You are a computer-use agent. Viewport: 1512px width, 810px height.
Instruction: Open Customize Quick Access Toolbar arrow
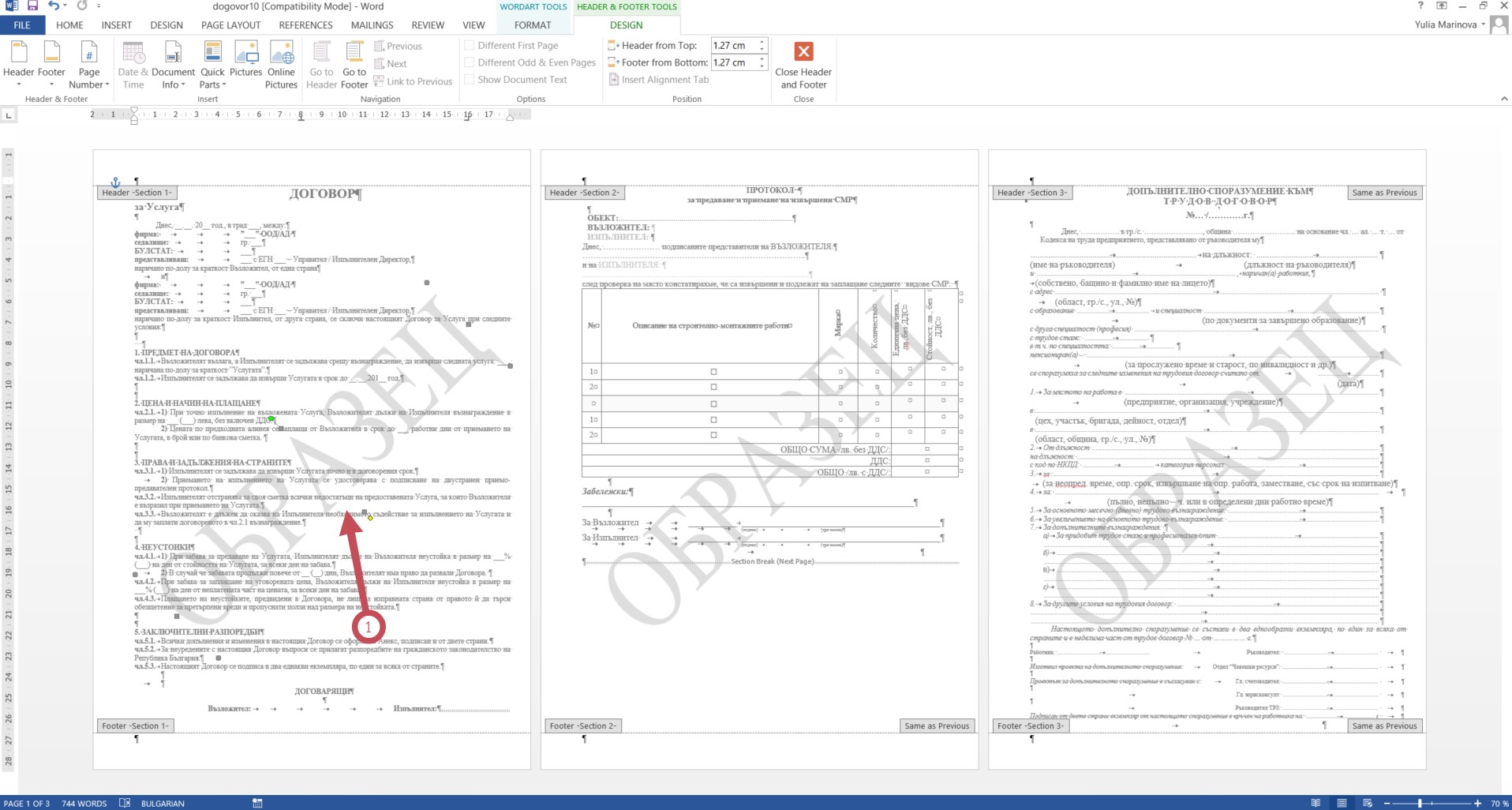tap(99, 6)
